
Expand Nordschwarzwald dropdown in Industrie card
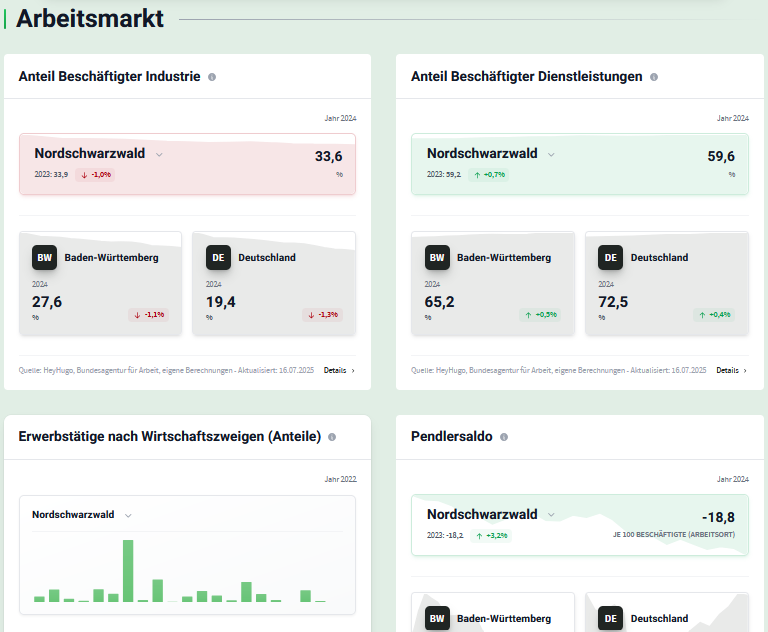[x=159, y=155]
